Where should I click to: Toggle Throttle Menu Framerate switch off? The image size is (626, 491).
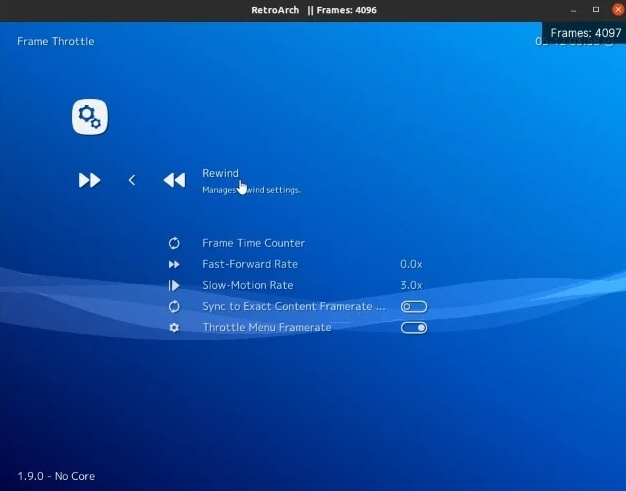(x=414, y=328)
